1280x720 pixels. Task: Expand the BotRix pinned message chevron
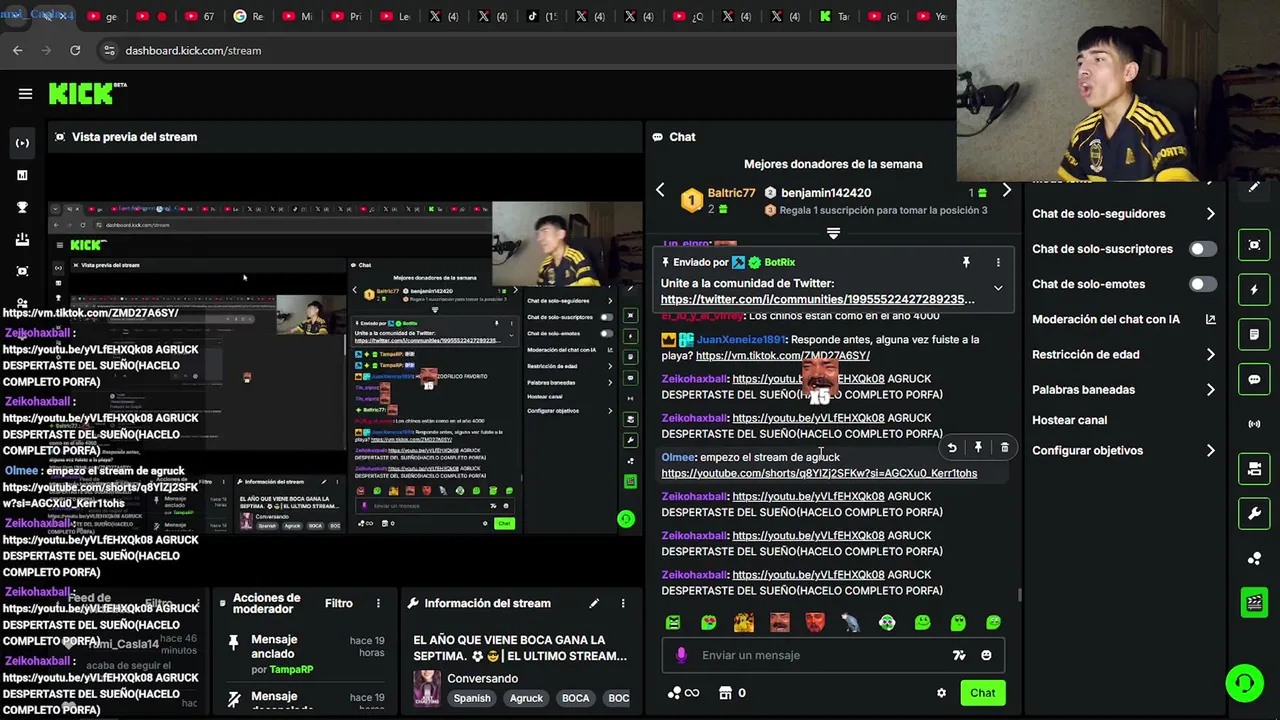coord(998,288)
